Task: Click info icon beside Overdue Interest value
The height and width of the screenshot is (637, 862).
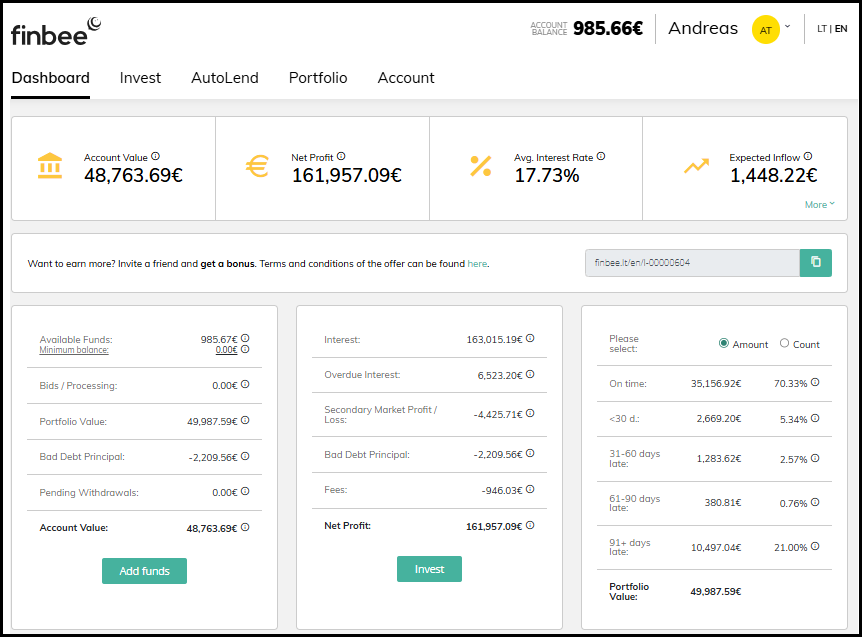Action: pyautogui.click(x=530, y=375)
